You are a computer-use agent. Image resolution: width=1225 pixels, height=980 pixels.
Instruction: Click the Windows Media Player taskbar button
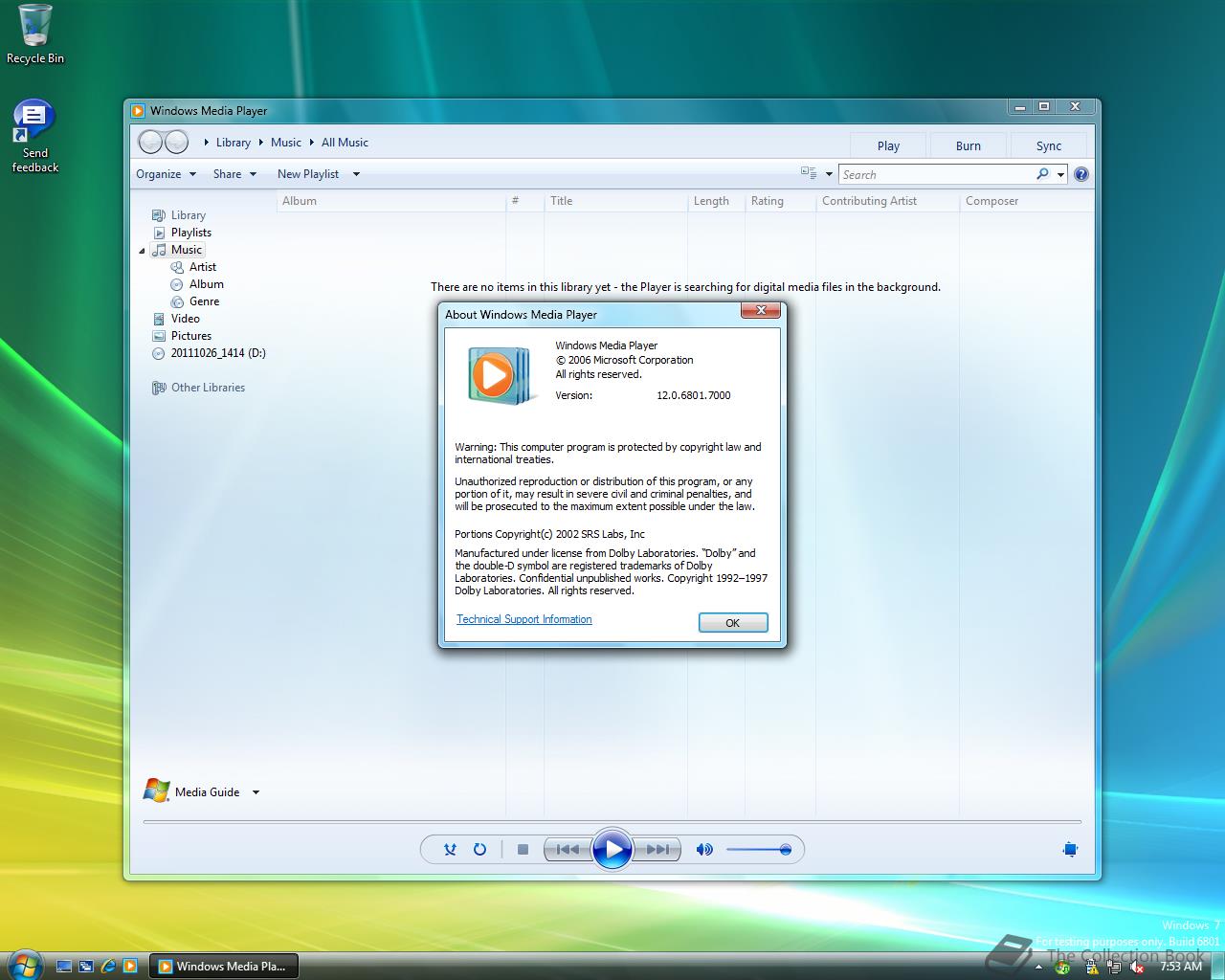click(223, 967)
